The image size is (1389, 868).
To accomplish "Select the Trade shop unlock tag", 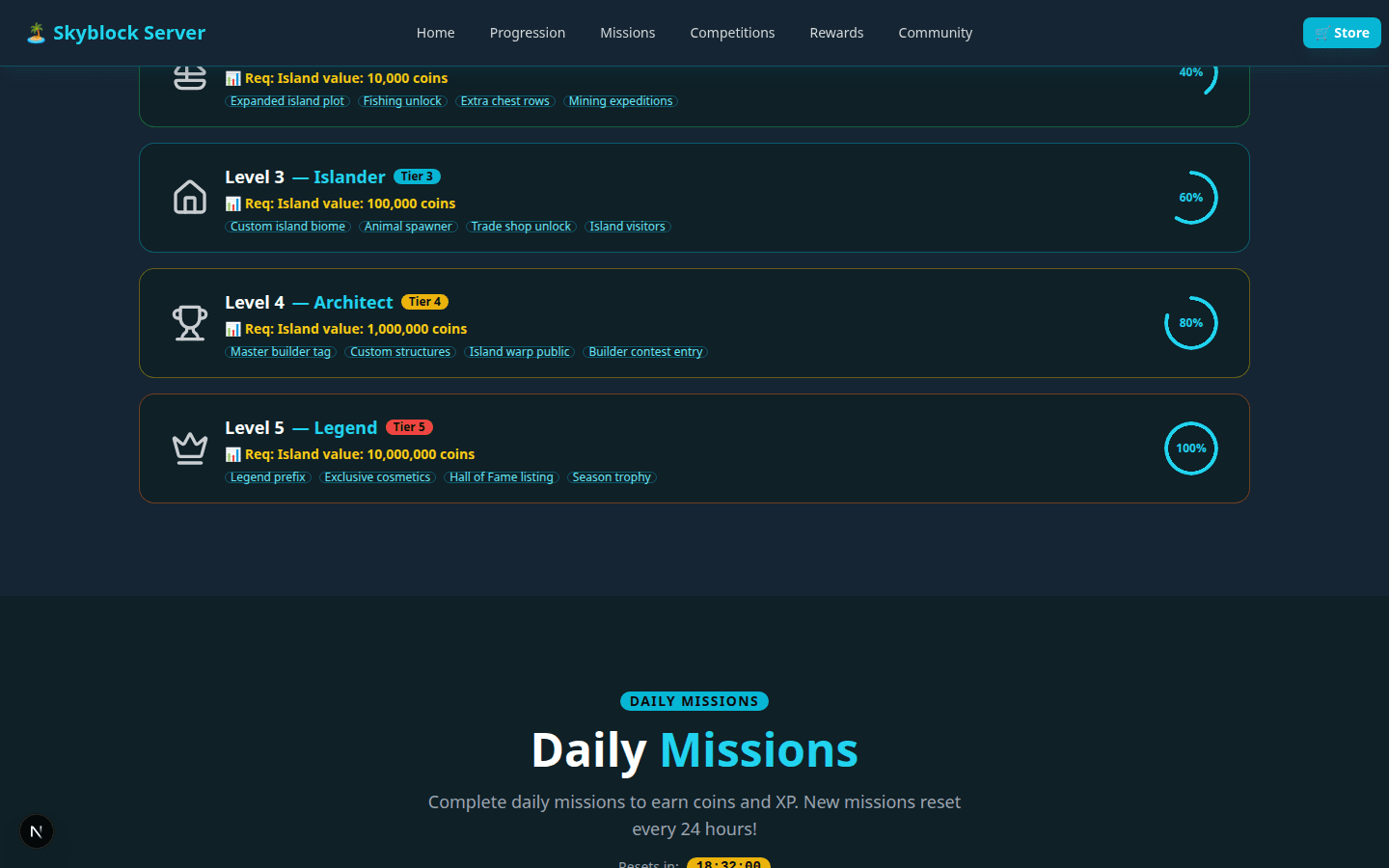I will click(521, 227).
